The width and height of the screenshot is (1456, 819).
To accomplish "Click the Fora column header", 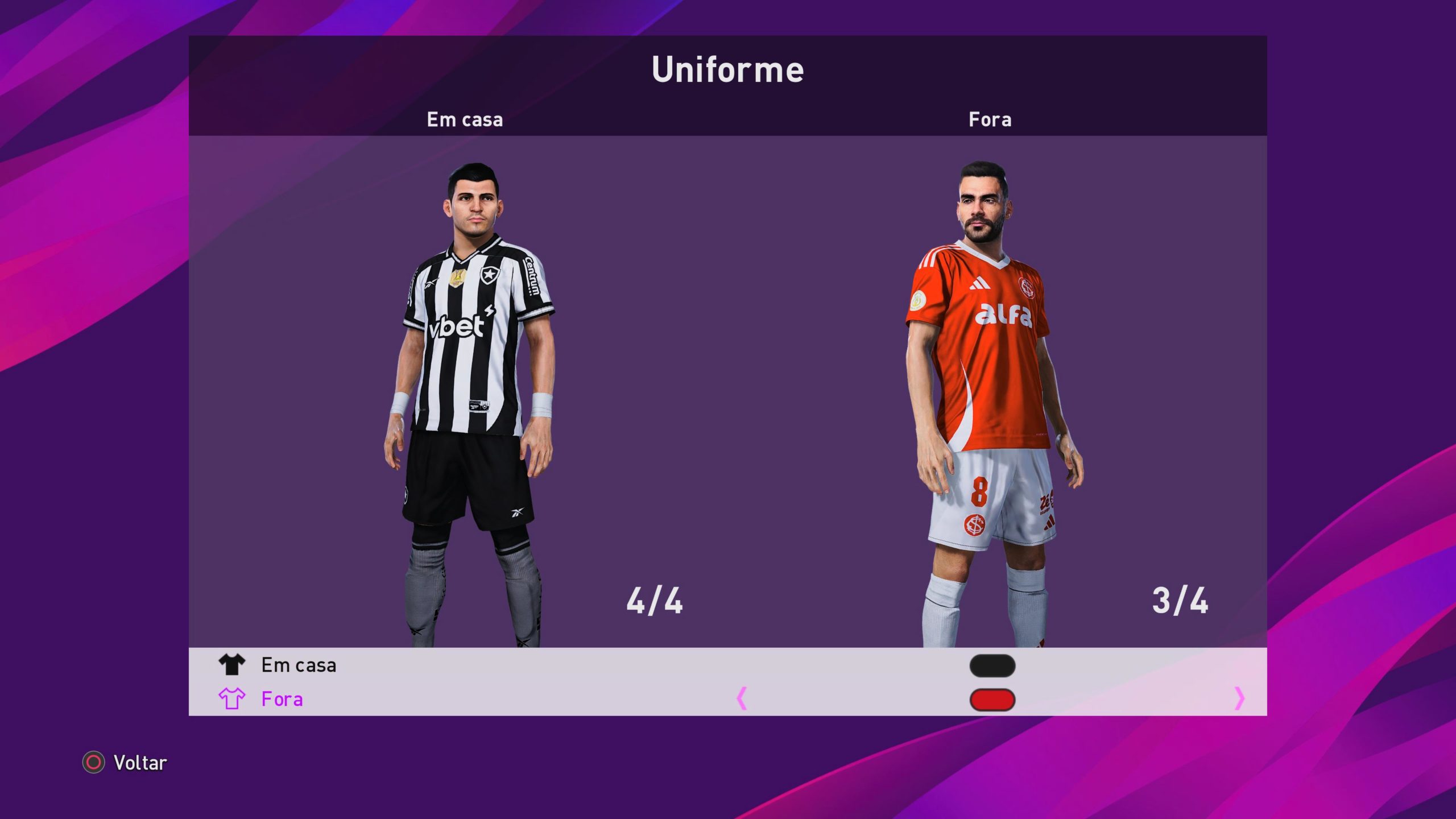I will [990, 119].
